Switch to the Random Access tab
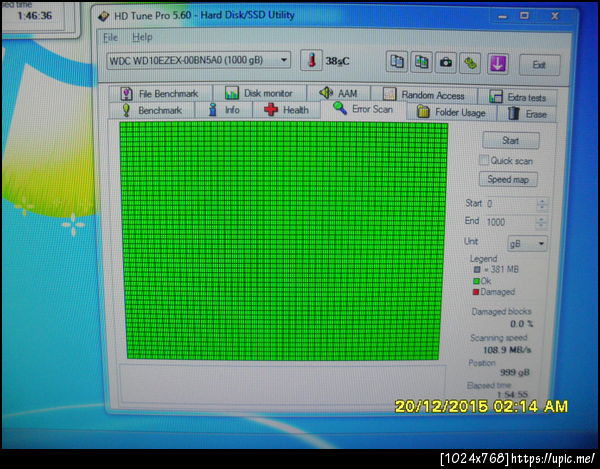 (x=424, y=95)
